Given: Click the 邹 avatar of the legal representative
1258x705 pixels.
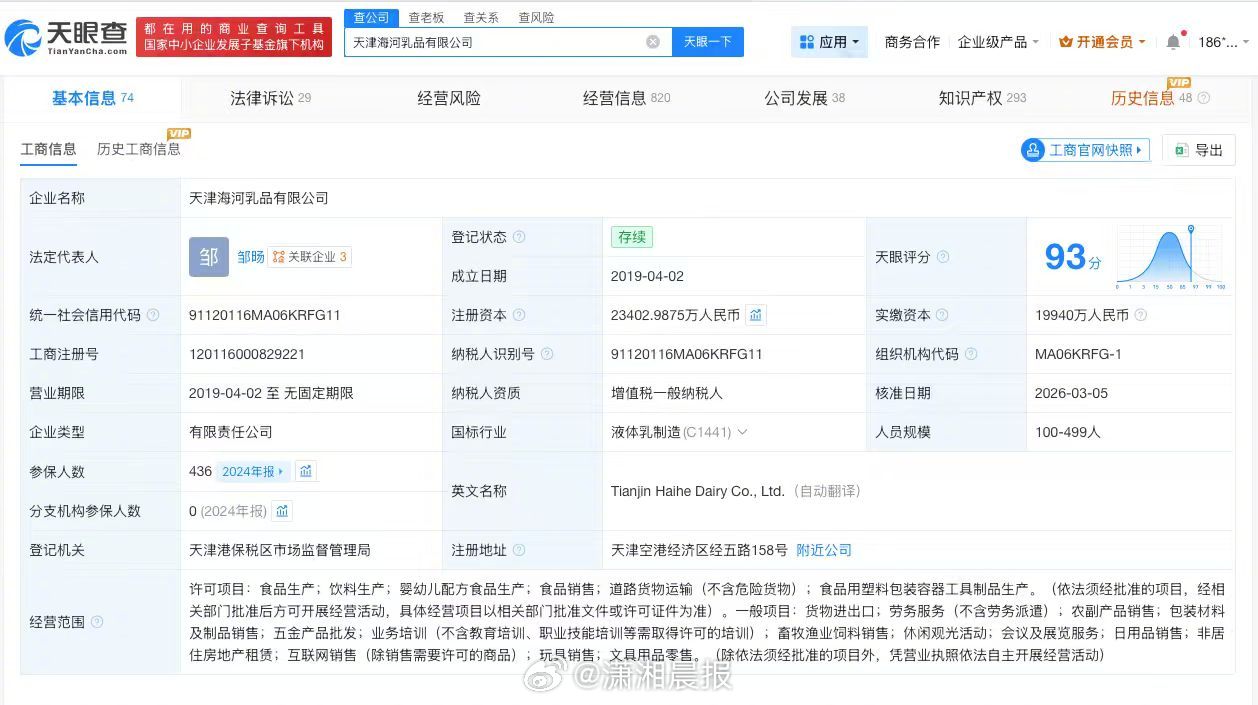Looking at the screenshot, I should tap(209, 257).
